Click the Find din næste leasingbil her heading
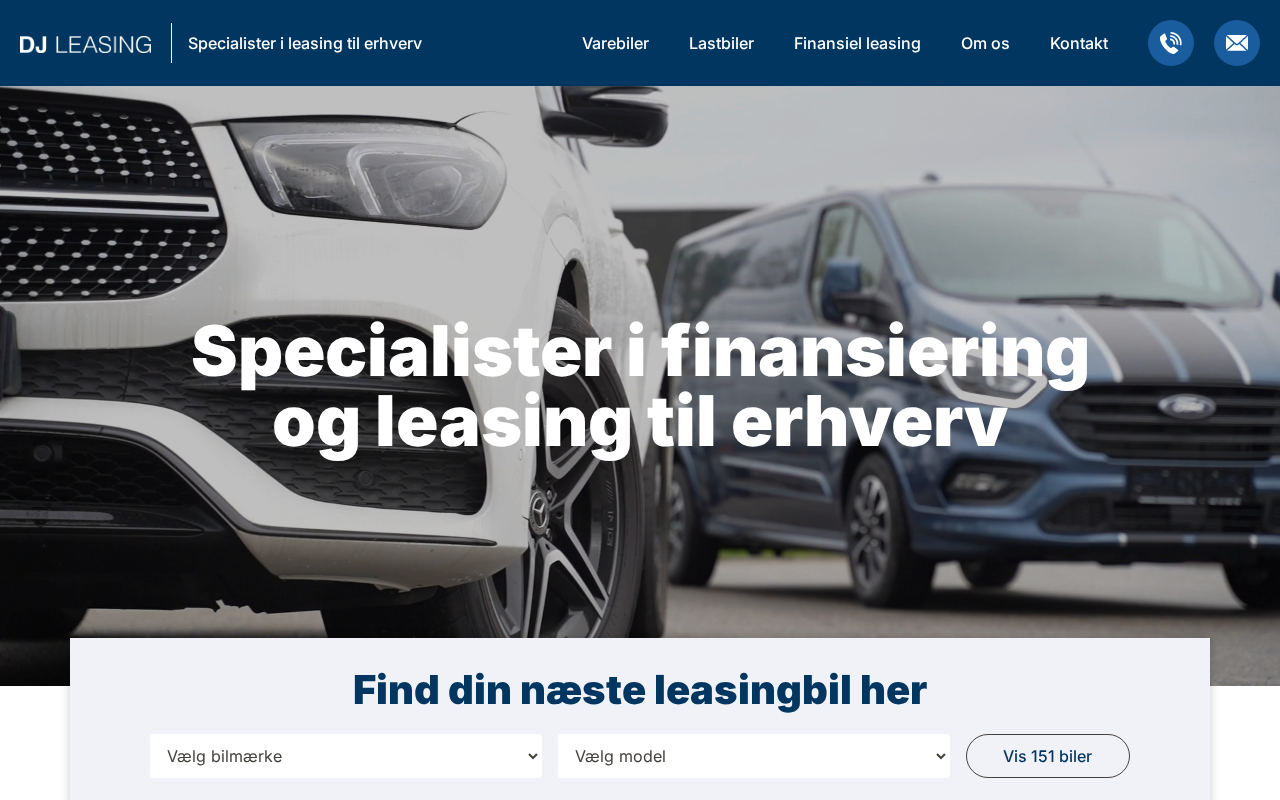1280x800 pixels. pos(640,690)
